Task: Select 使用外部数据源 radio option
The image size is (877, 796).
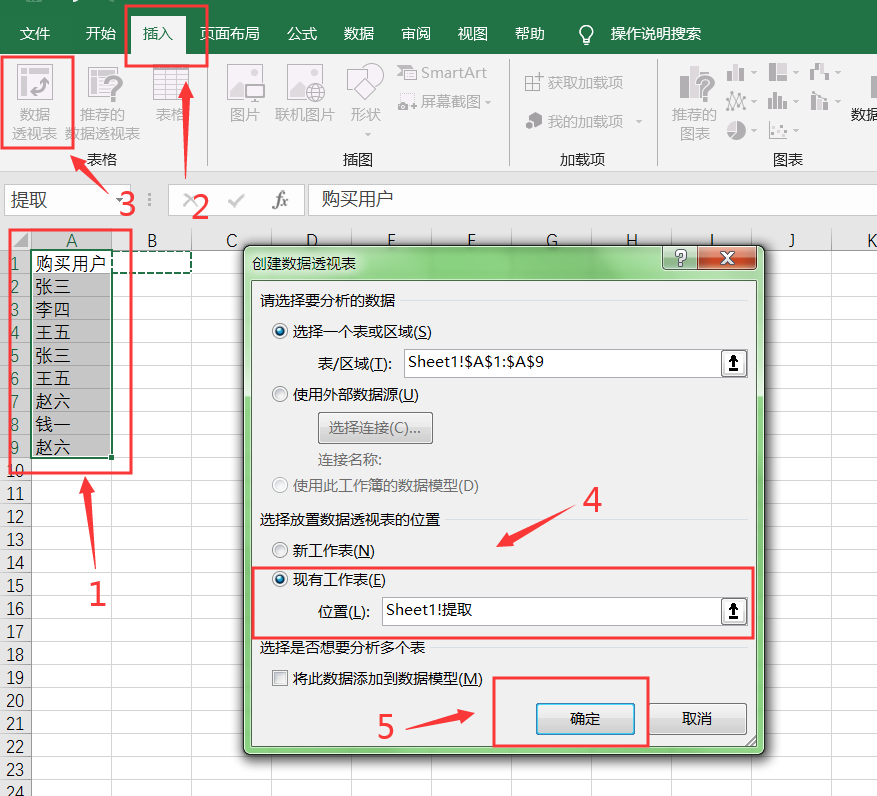Action: tap(280, 395)
